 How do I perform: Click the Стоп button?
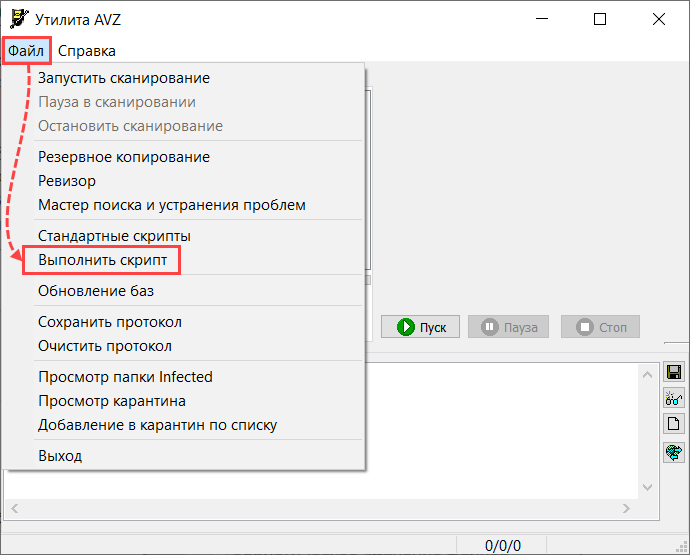(x=600, y=327)
